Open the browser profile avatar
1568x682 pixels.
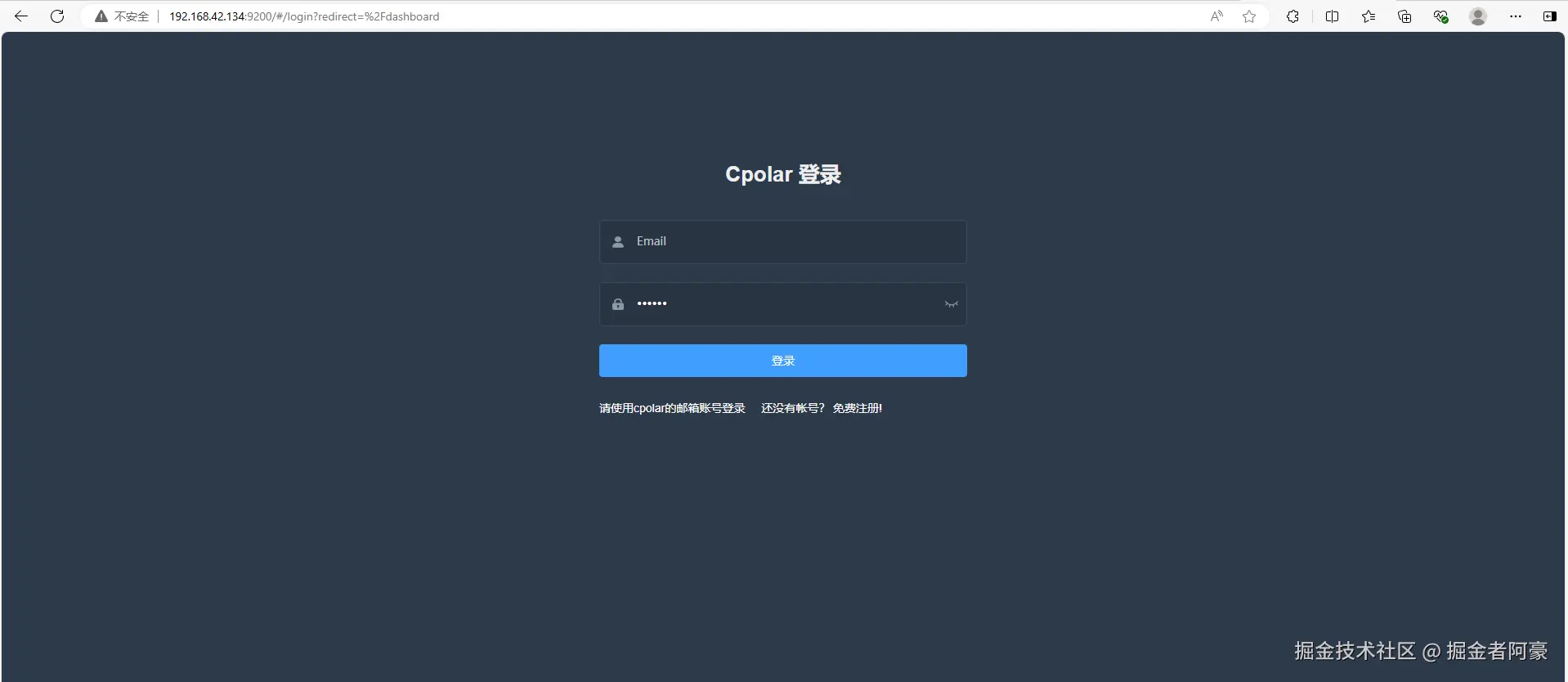pyautogui.click(x=1478, y=16)
